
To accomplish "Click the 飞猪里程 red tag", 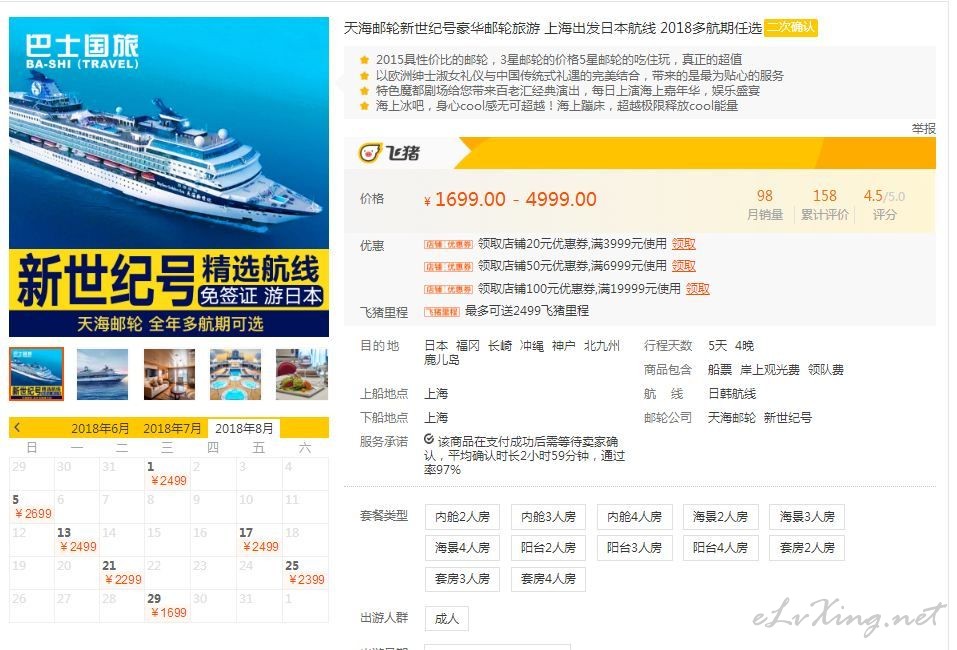I will point(442,312).
